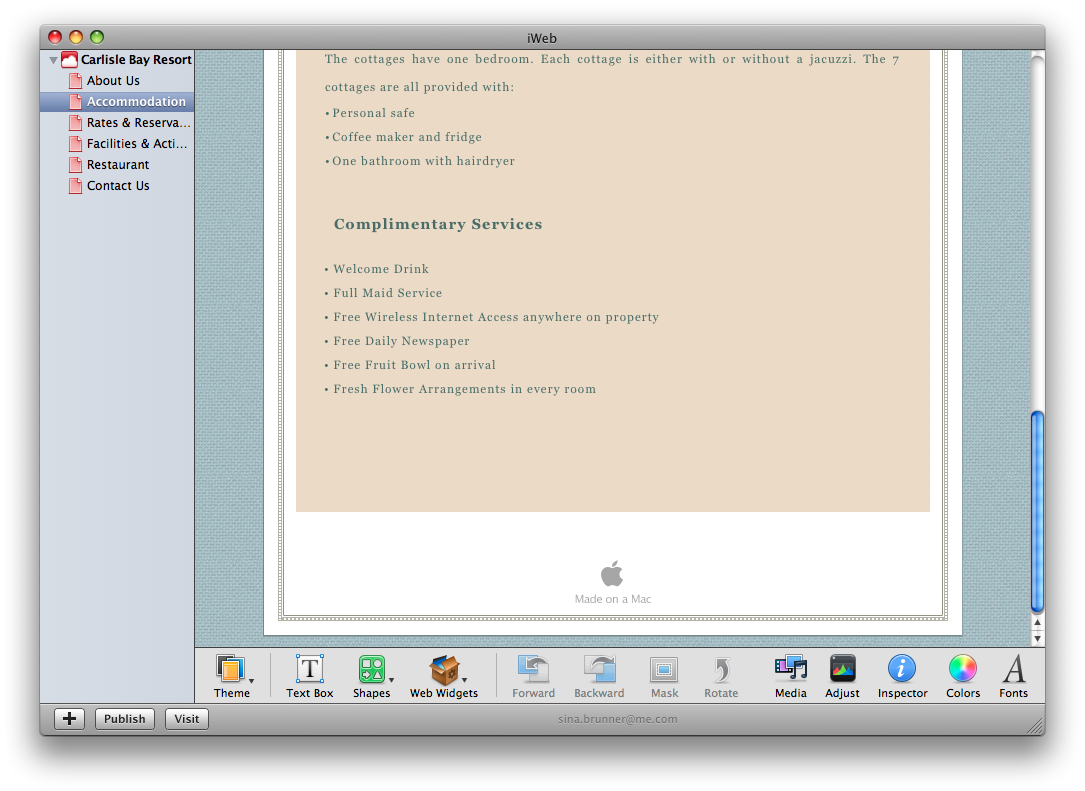
Task: Select the Restaurant page
Action: (118, 165)
